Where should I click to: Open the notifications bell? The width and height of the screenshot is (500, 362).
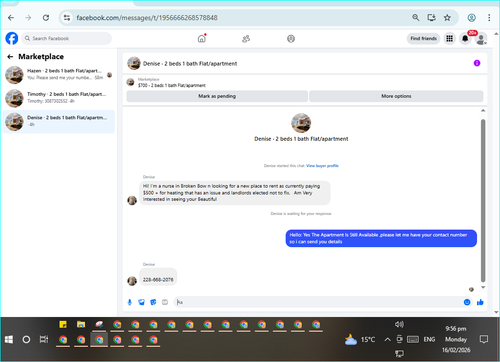pyautogui.click(x=465, y=39)
